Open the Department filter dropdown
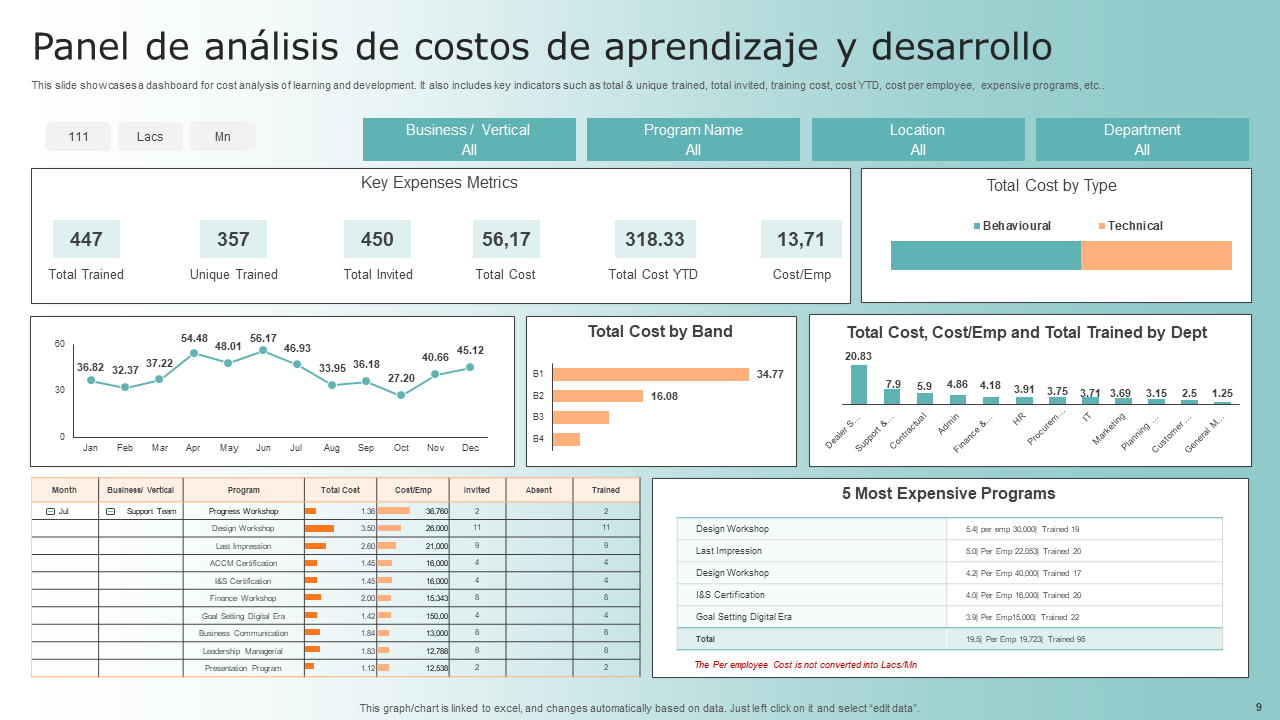The width and height of the screenshot is (1280, 720). pyautogui.click(x=1142, y=140)
